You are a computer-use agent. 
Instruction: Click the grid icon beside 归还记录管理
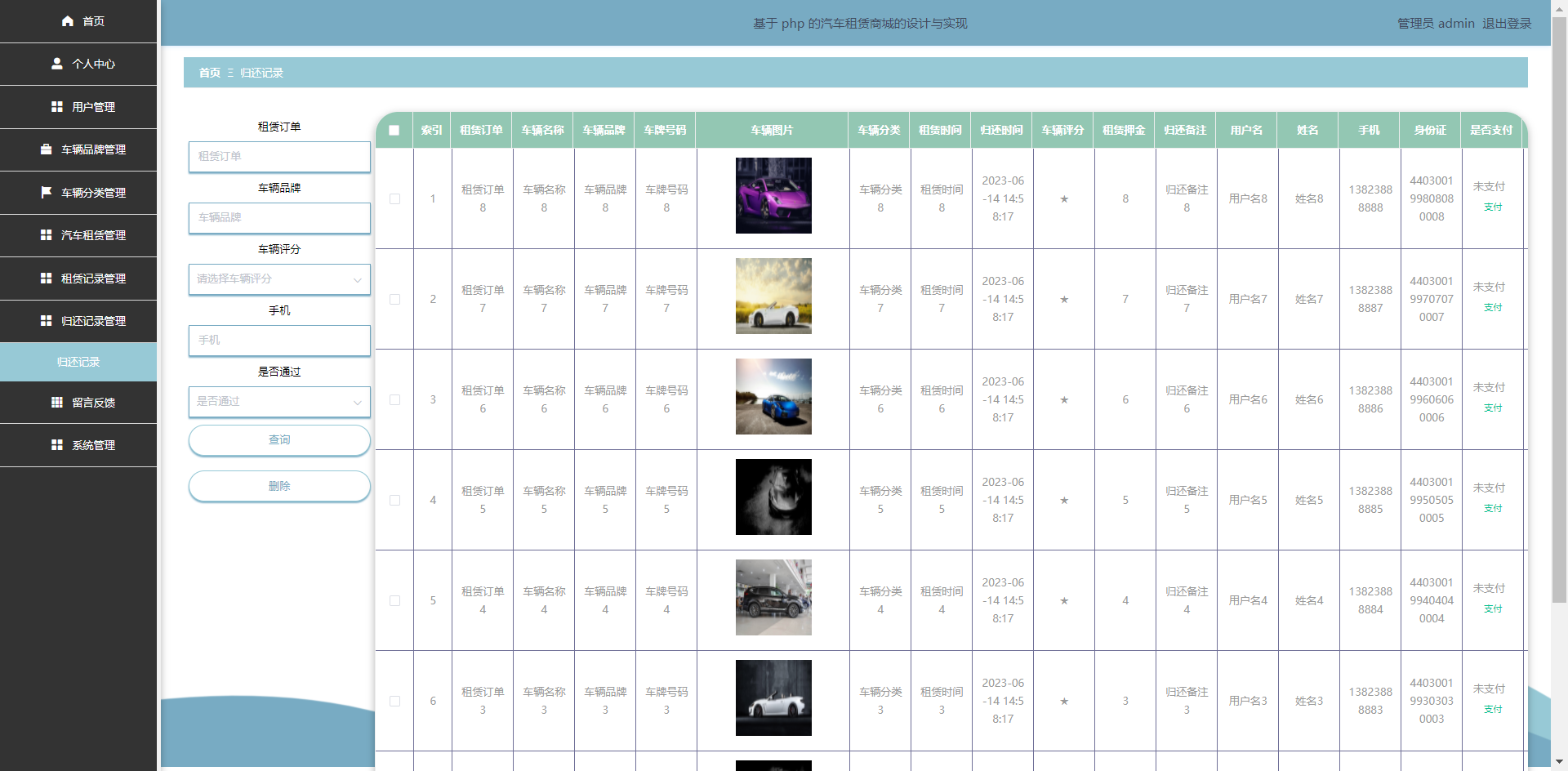click(47, 321)
